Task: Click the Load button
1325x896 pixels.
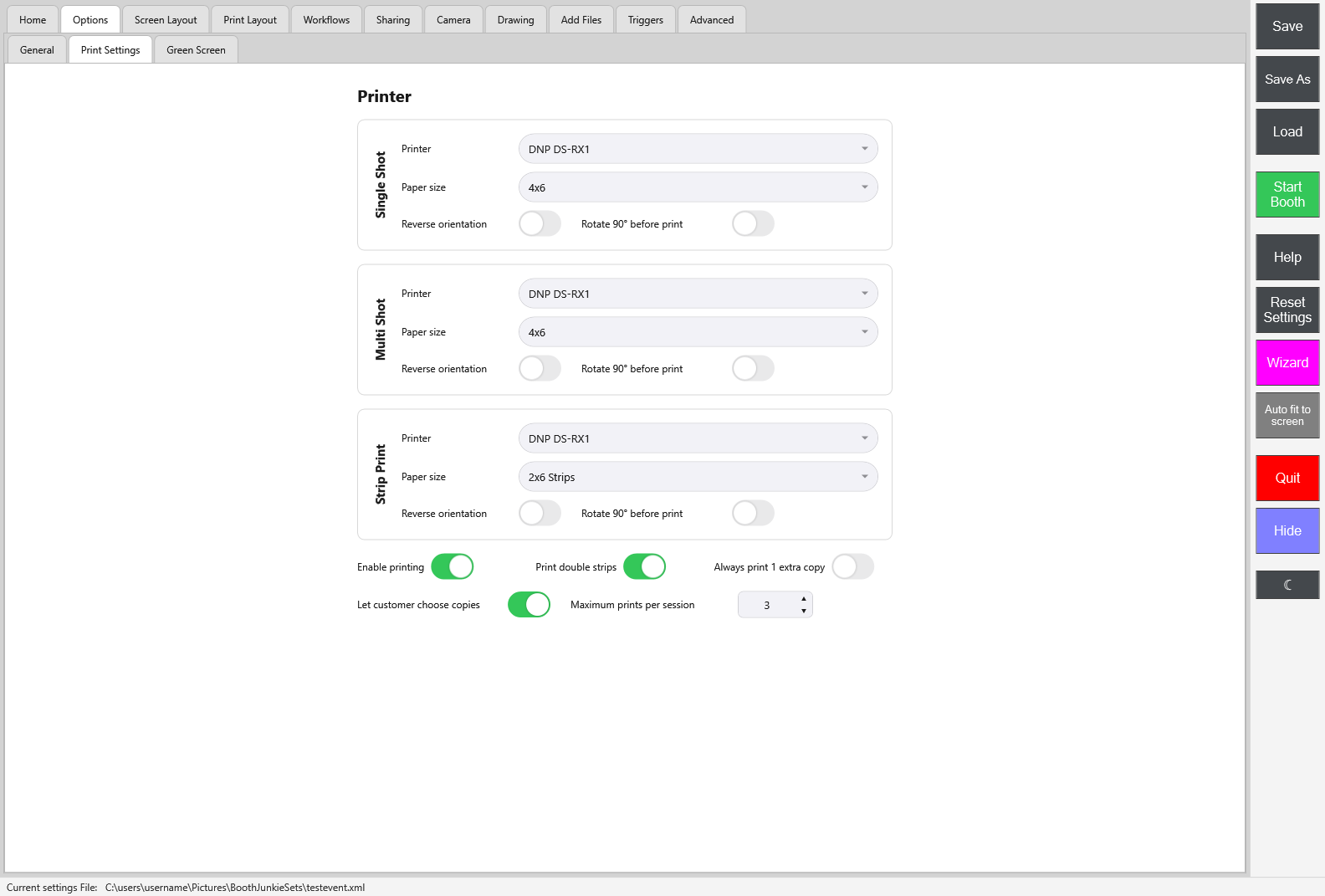Action: coord(1287,131)
